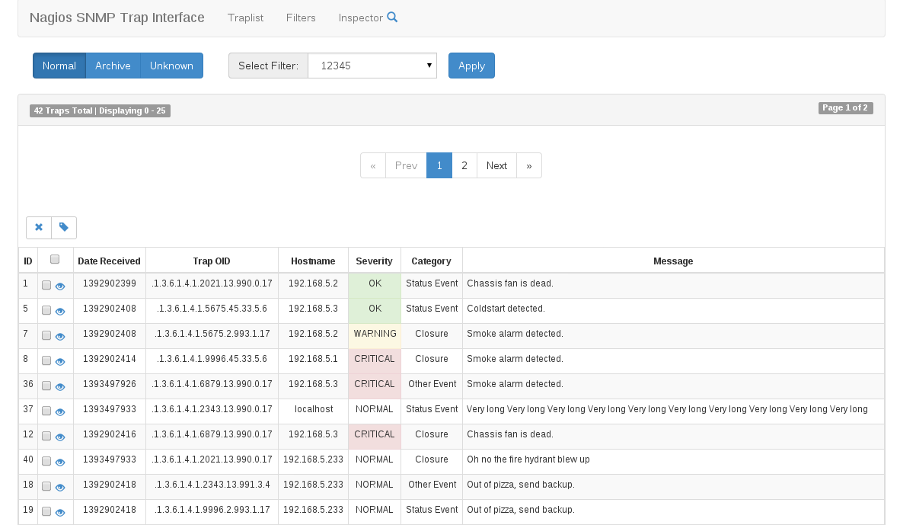
Task: Click the 'Coldstart detected.' message
Action: point(506,309)
